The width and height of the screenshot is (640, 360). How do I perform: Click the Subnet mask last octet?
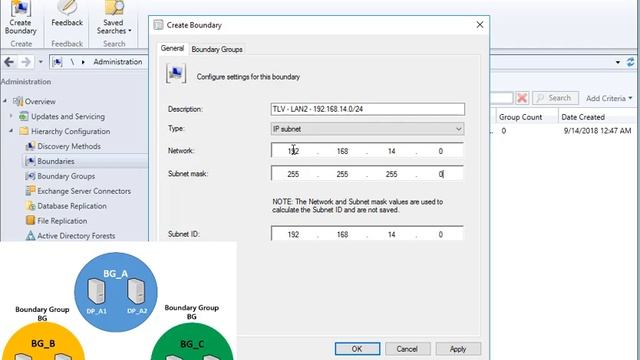[x=440, y=174]
